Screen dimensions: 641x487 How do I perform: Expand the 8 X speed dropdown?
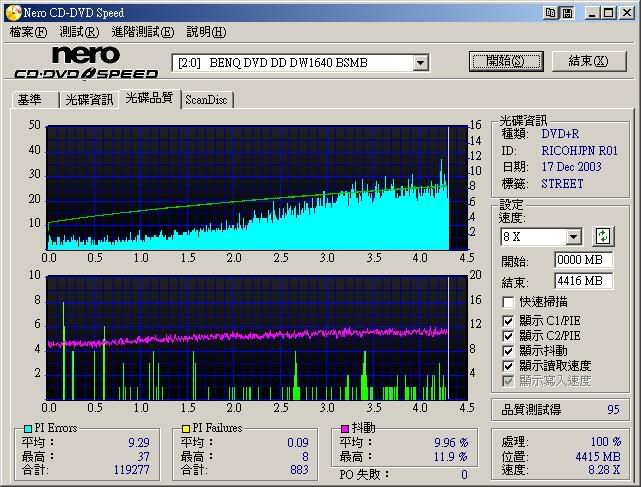pos(573,236)
